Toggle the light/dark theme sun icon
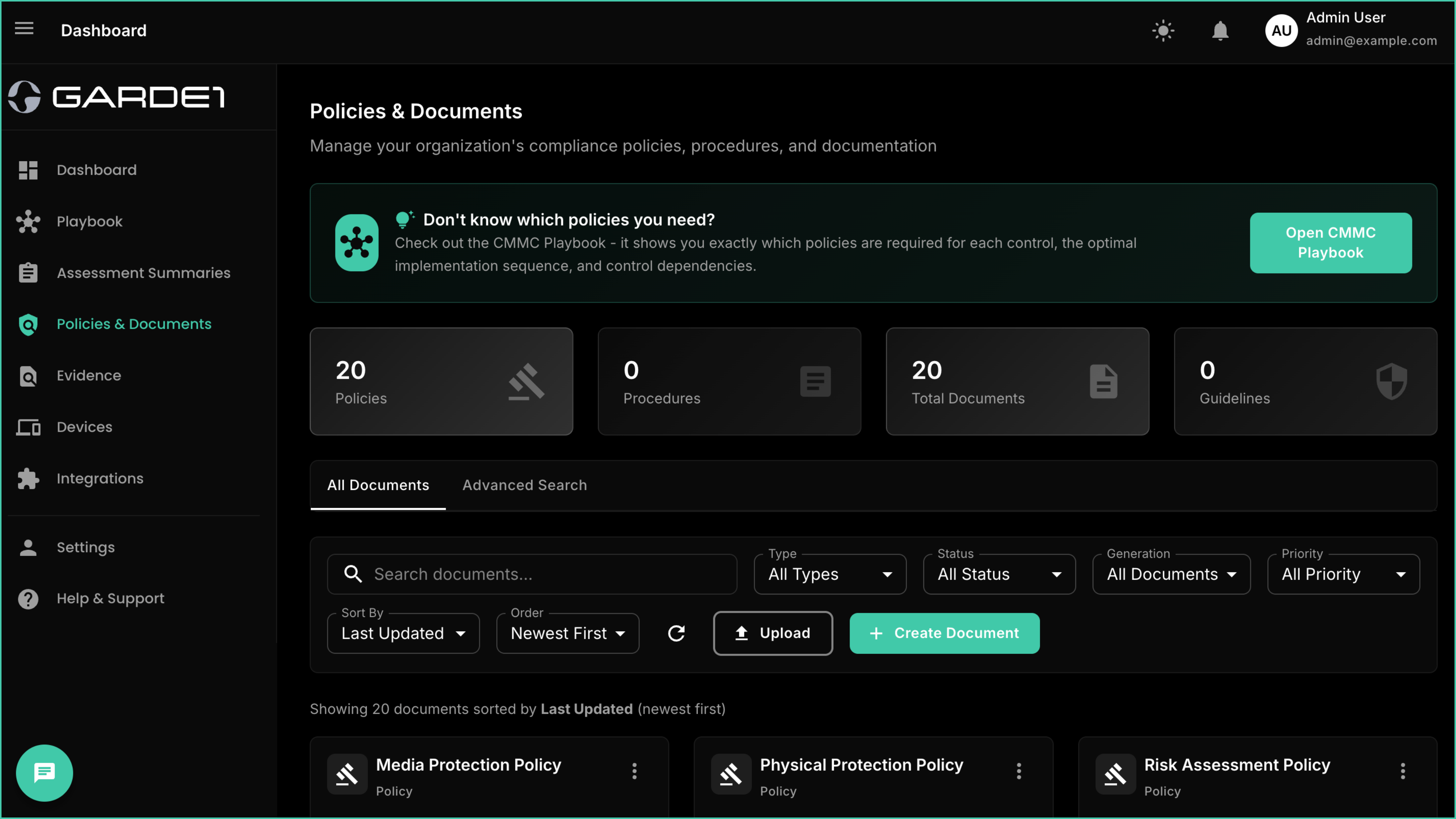Image resolution: width=1456 pixels, height=819 pixels. tap(1163, 31)
